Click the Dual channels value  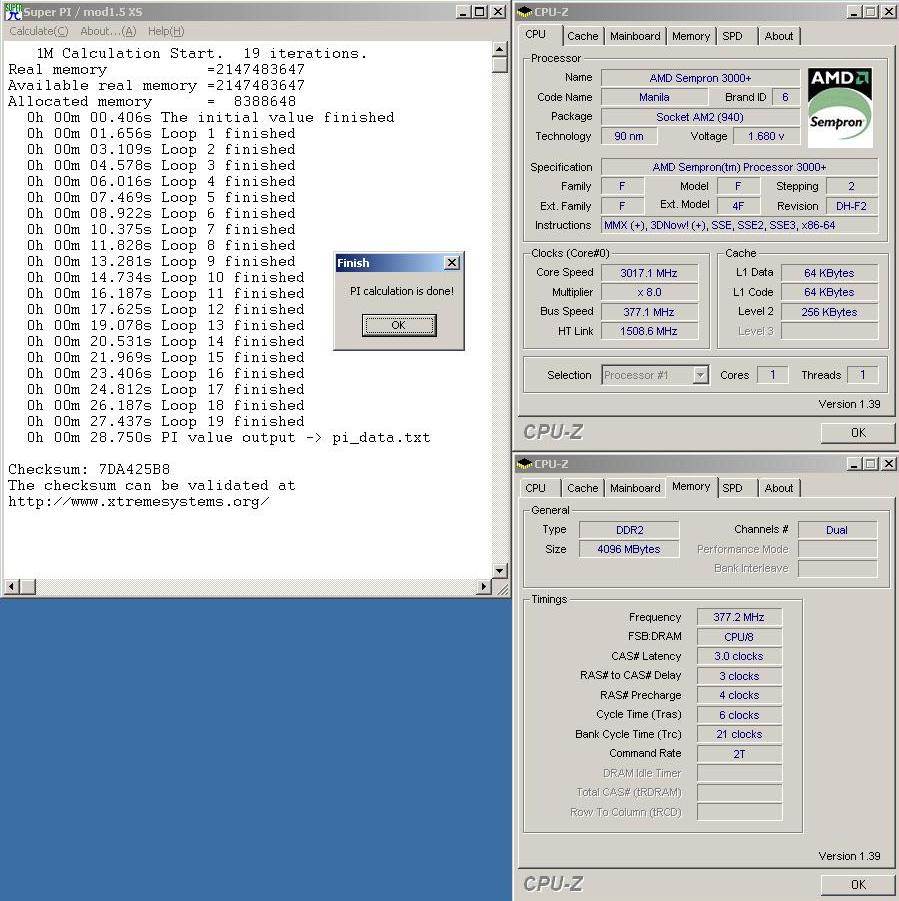[837, 530]
